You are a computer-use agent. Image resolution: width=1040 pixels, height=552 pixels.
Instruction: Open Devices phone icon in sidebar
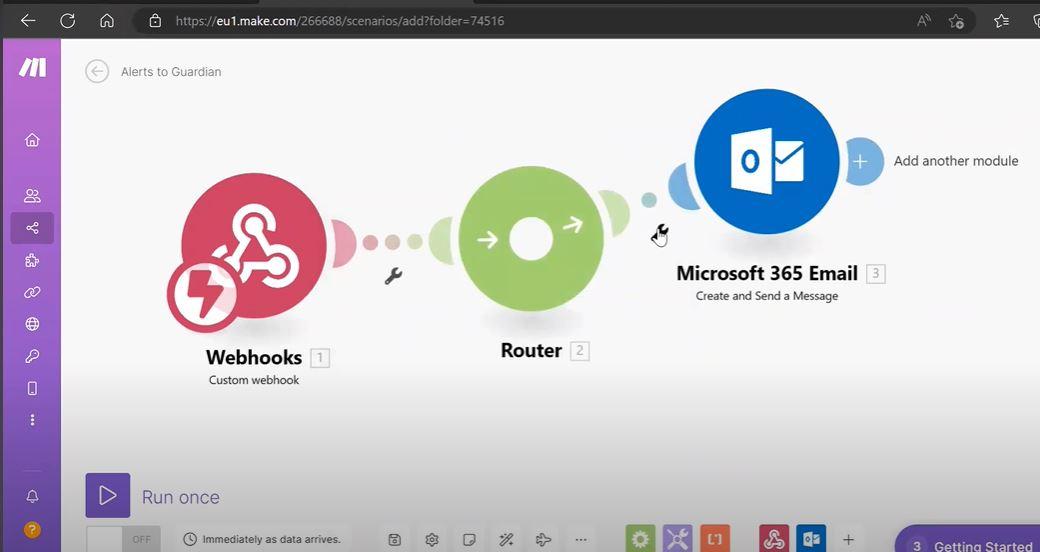pyautogui.click(x=32, y=388)
